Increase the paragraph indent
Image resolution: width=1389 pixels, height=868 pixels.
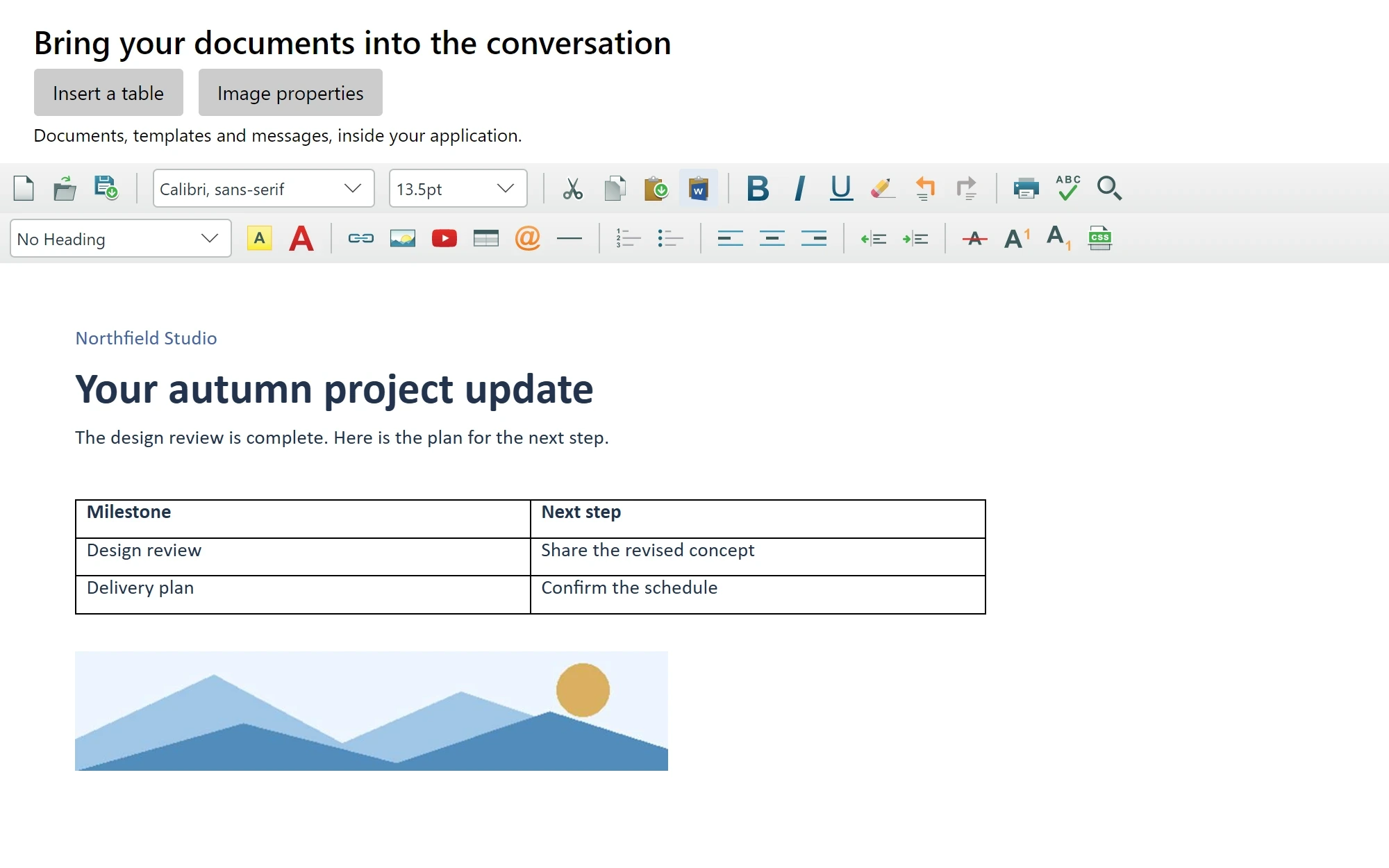[915, 238]
